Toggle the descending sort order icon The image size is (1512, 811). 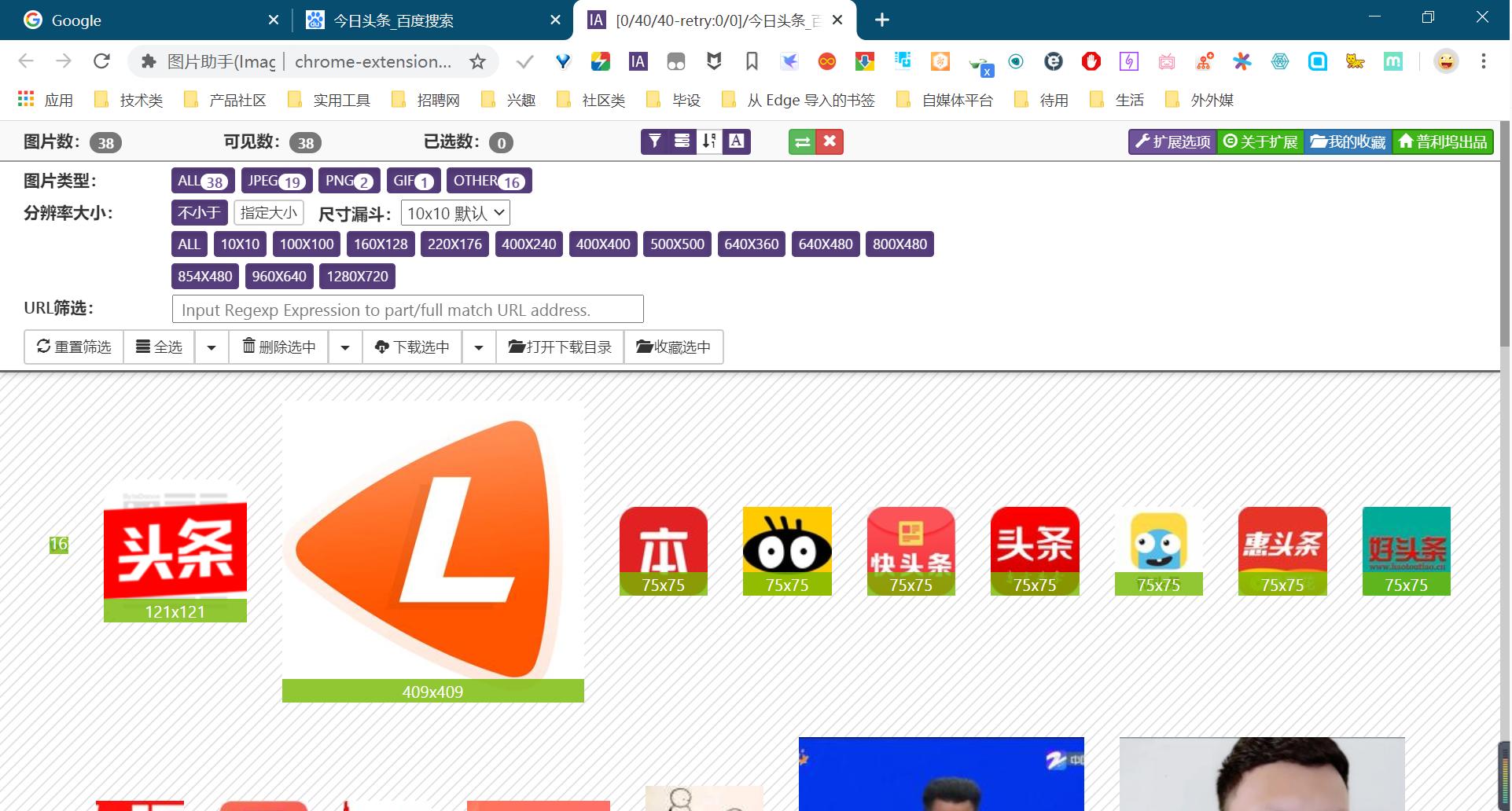[x=709, y=141]
